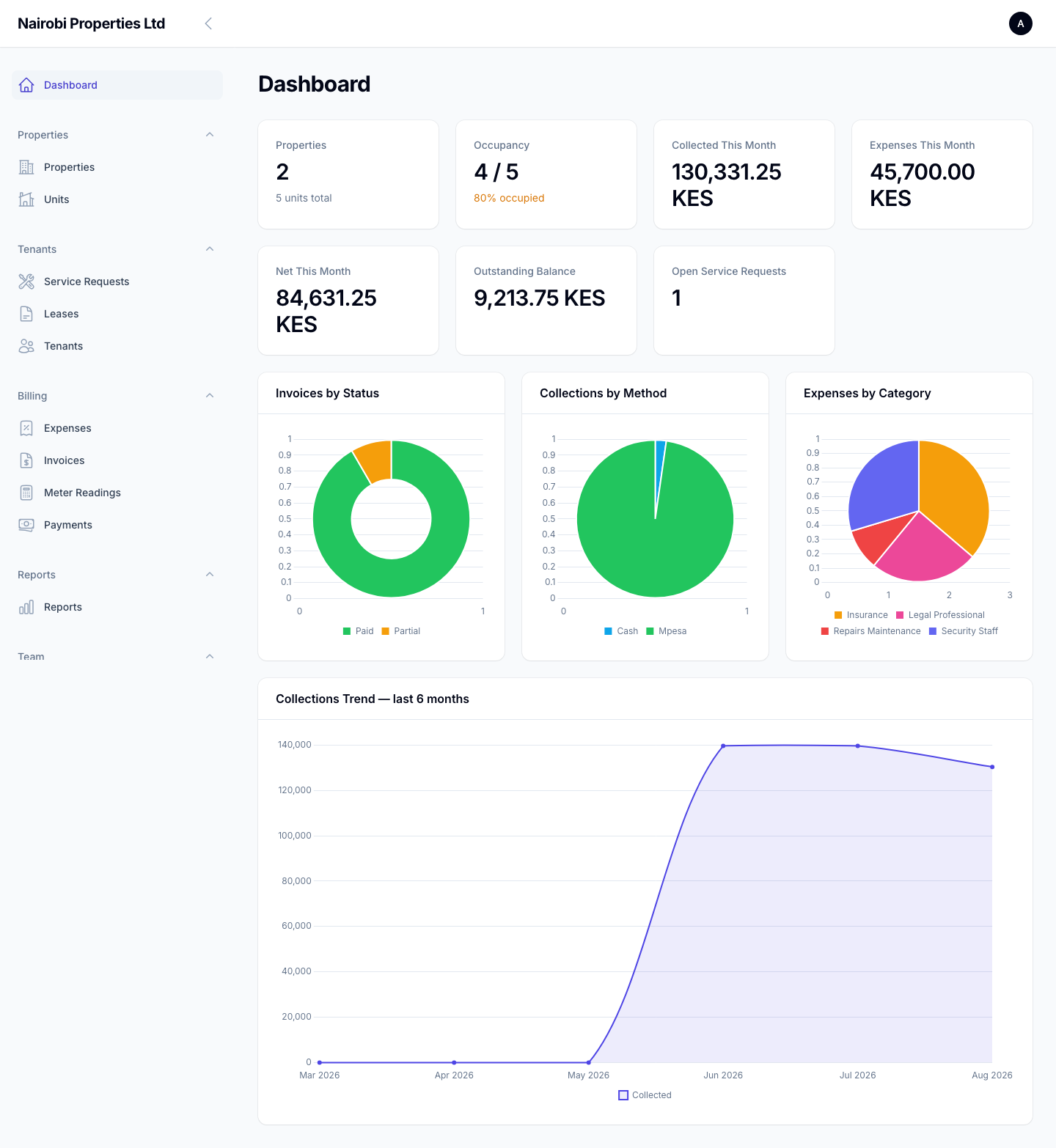
Task: Click the Open Service Requests card
Action: point(744,301)
